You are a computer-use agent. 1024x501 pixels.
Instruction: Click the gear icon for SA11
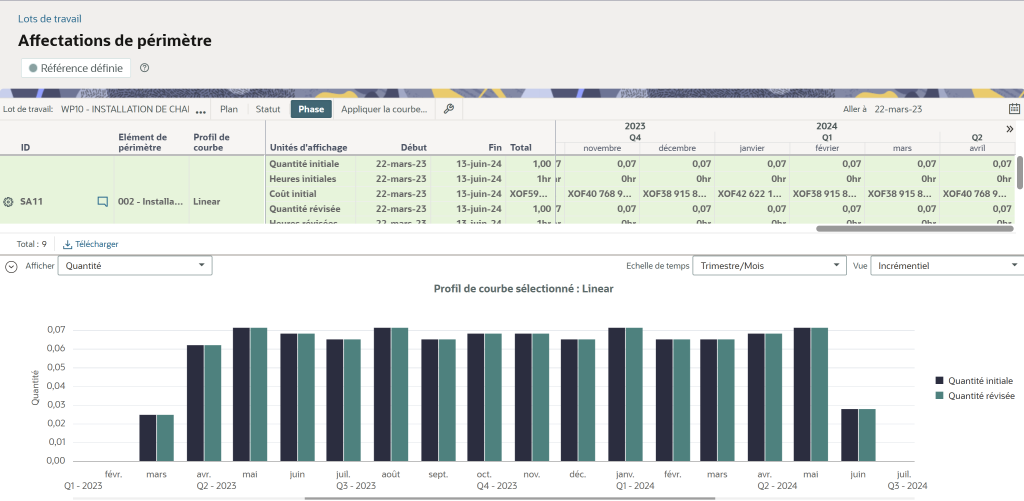coord(9,202)
